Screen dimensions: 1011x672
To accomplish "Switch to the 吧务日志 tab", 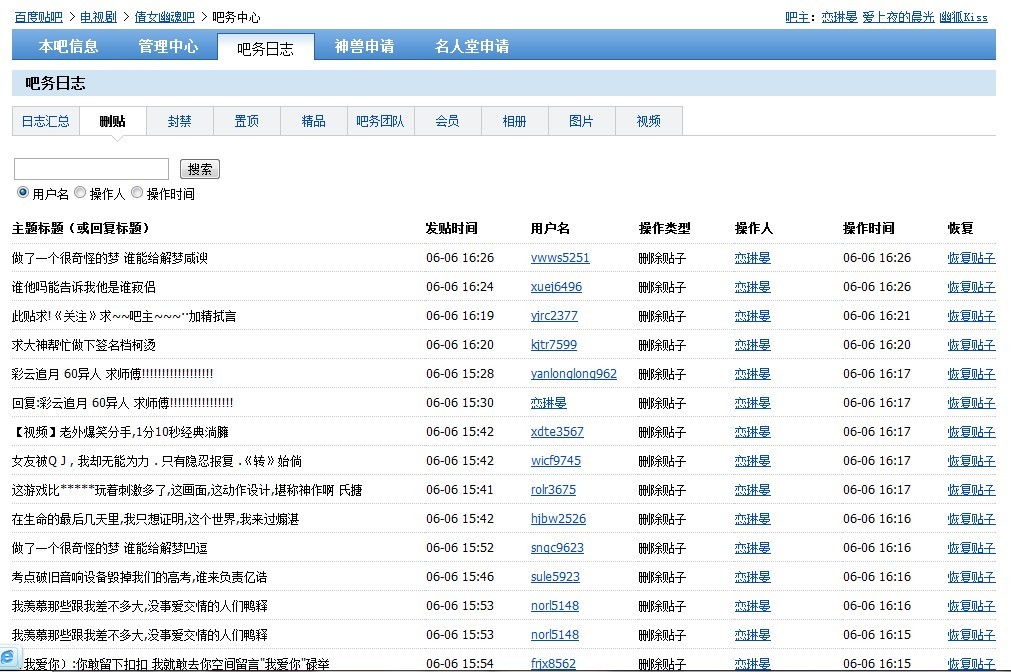I will (266, 48).
